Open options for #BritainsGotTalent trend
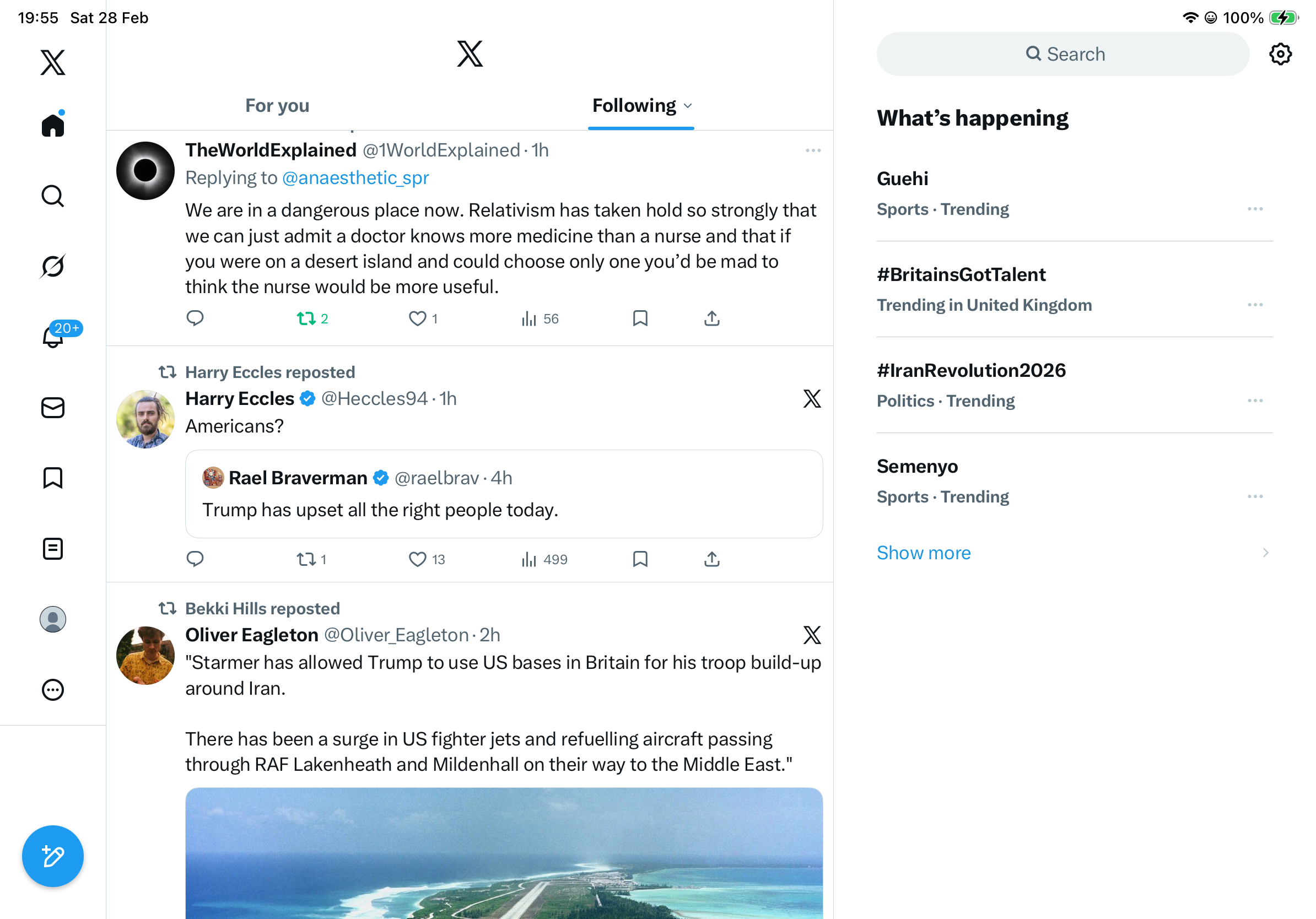1316x919 pixels. coord(1255,305)
